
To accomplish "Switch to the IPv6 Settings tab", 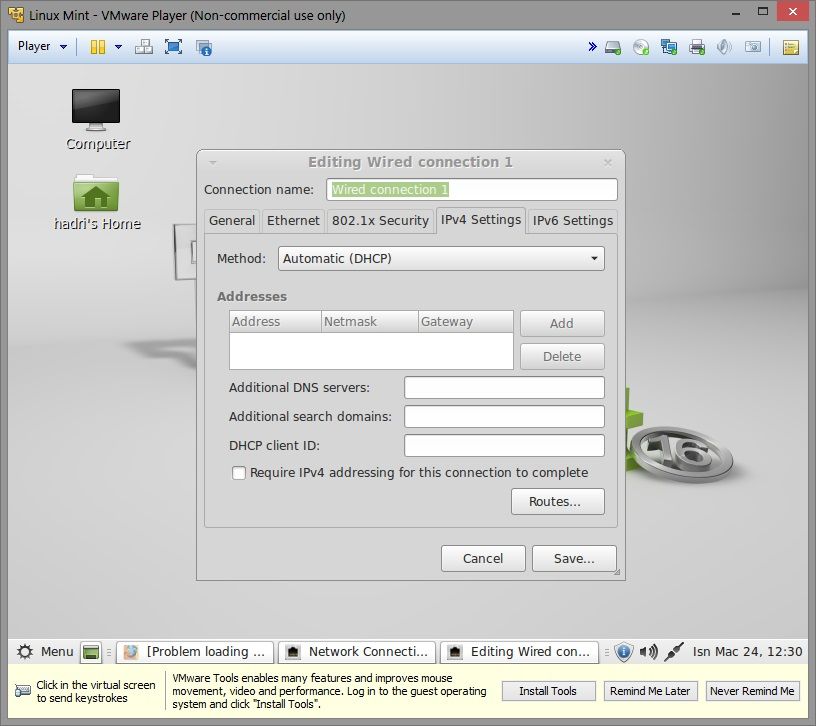I will pos(572,221).
